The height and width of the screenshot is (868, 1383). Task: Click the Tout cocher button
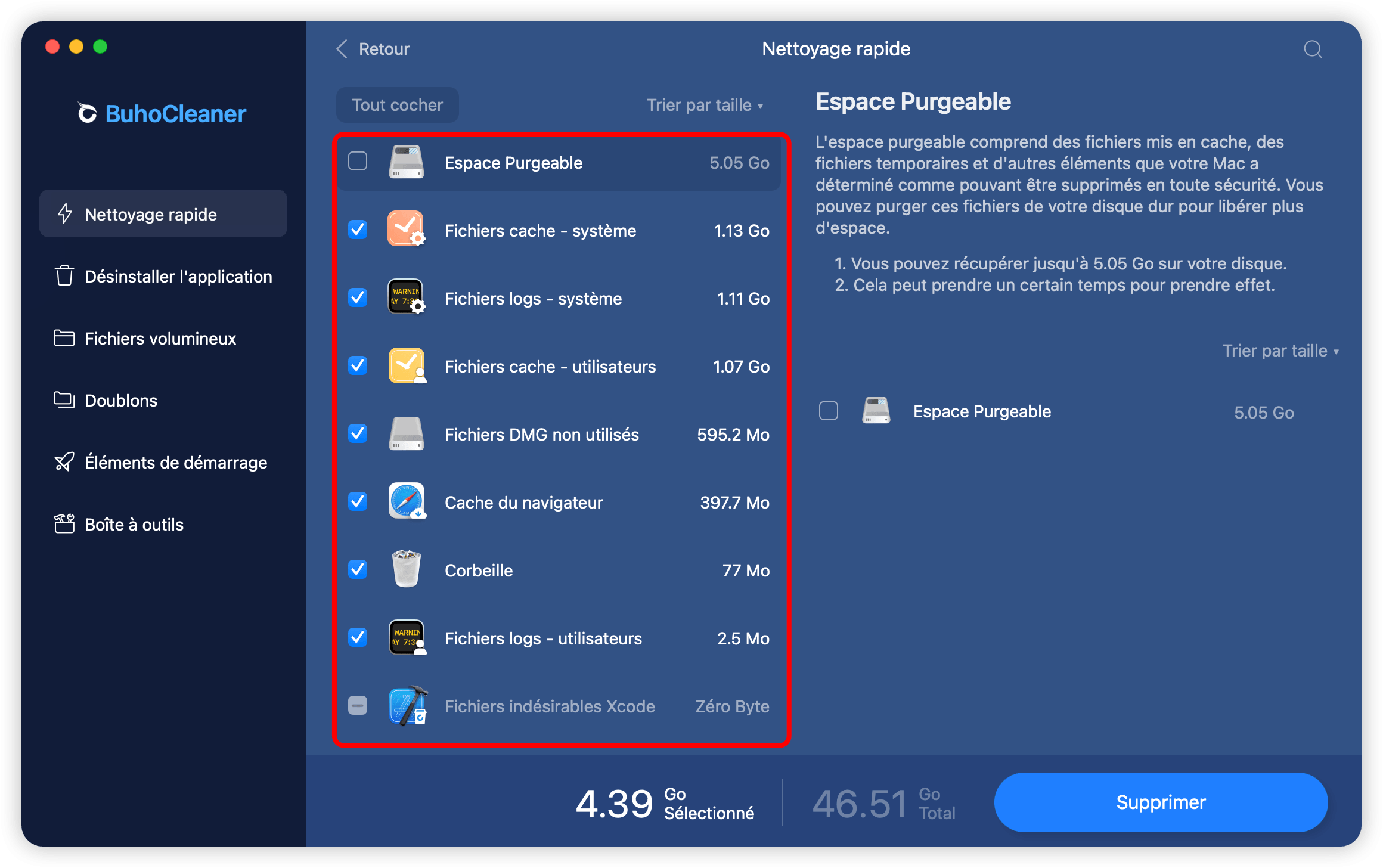pos(398,105)
